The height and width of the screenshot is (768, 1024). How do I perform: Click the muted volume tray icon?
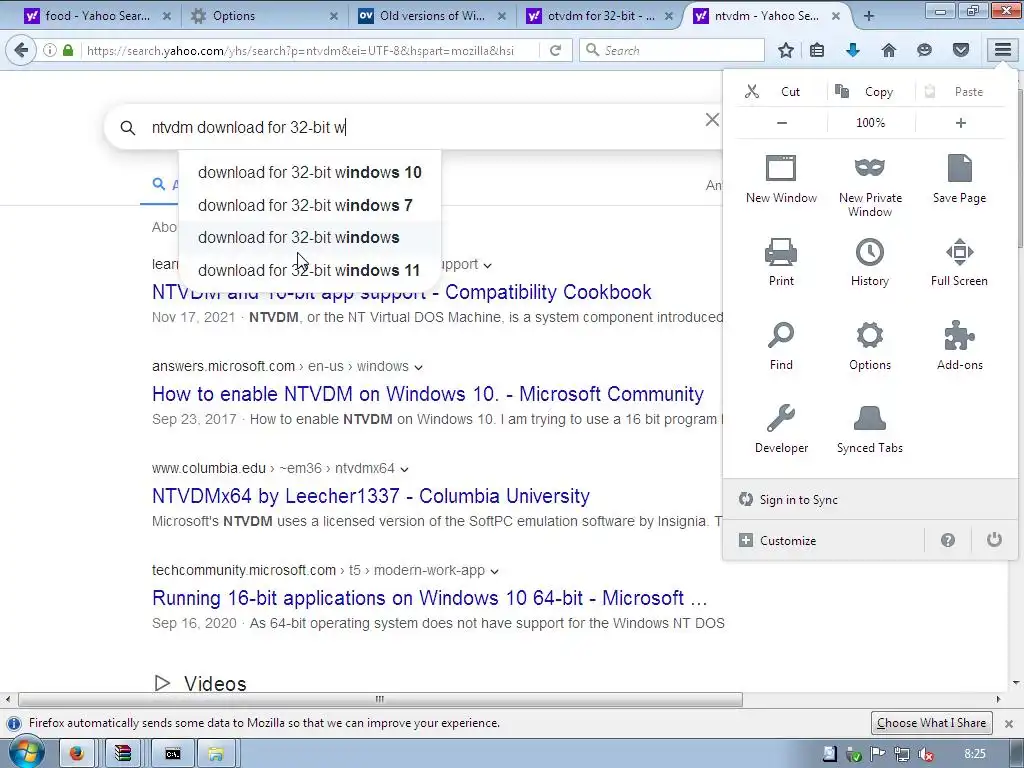click(925, 754)
